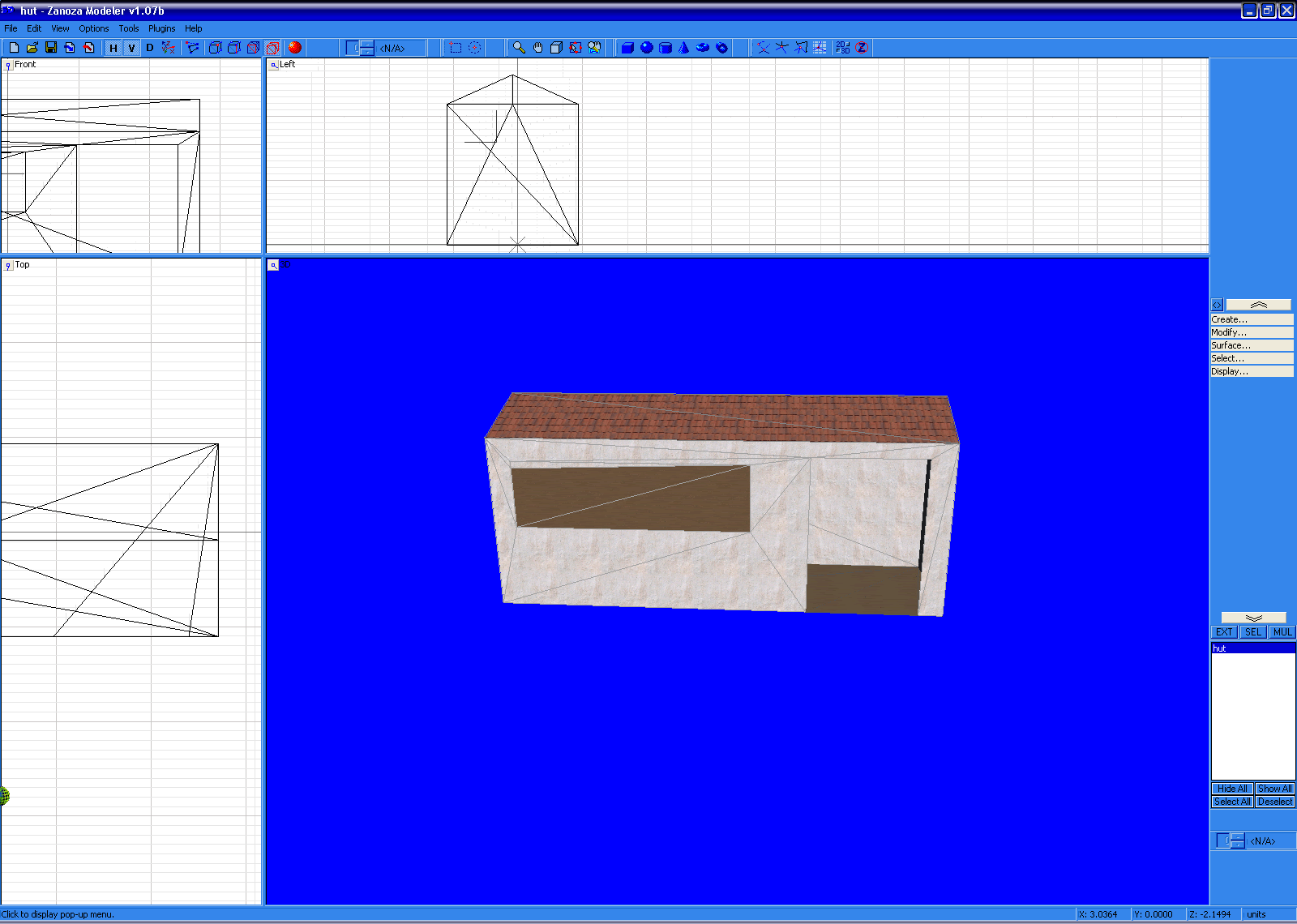Toggle the V axis lock button

tap(131, 48)
